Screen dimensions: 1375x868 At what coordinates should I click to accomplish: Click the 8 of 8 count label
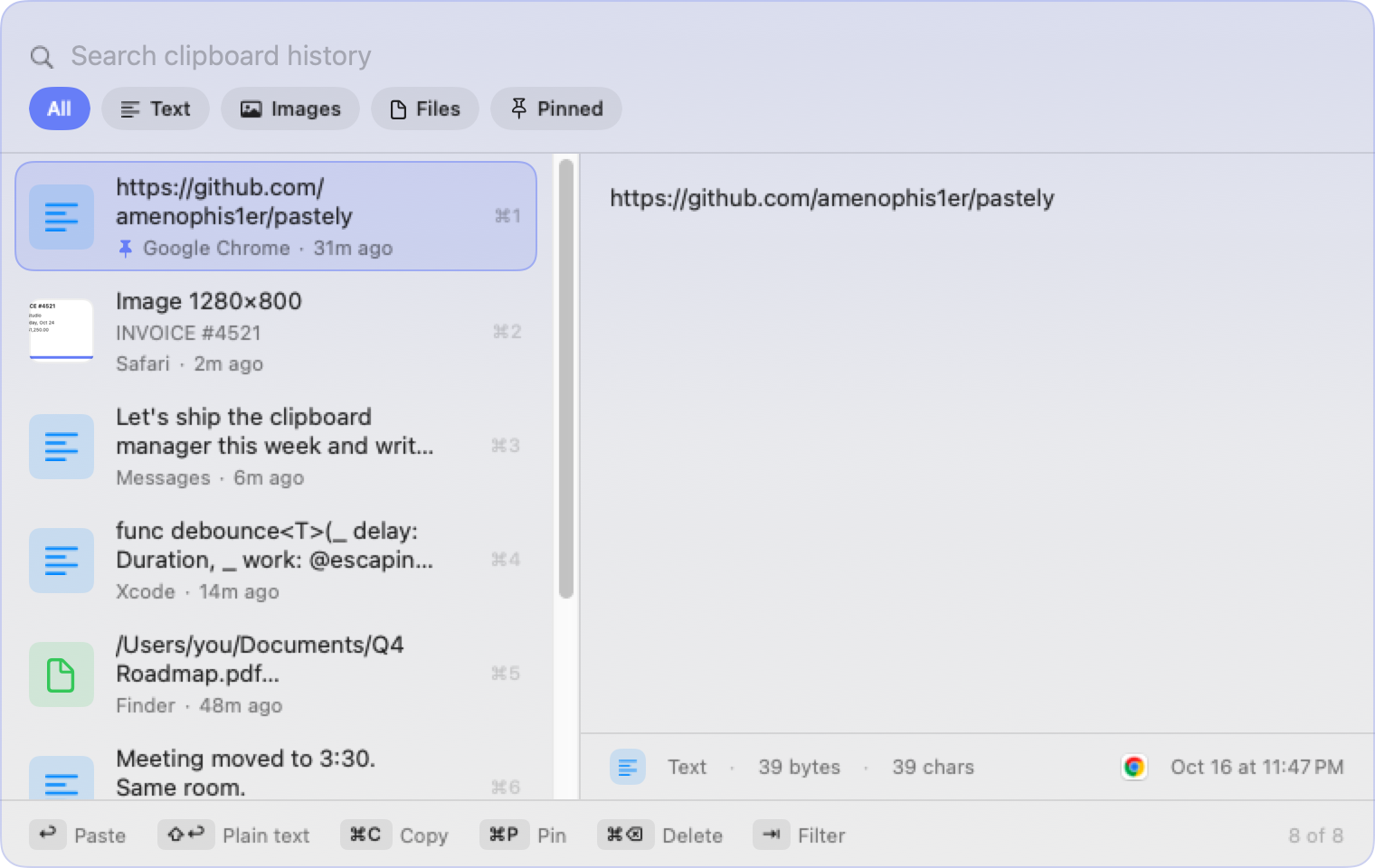point(1316,835)
